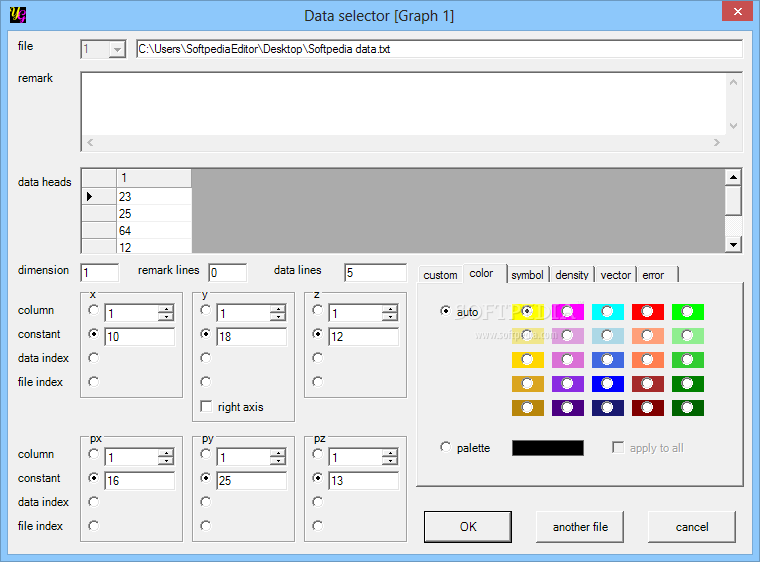This screenshot has height=562, width=760.
Task: Switch to the custom tab
Action: [x=440, y=275]
